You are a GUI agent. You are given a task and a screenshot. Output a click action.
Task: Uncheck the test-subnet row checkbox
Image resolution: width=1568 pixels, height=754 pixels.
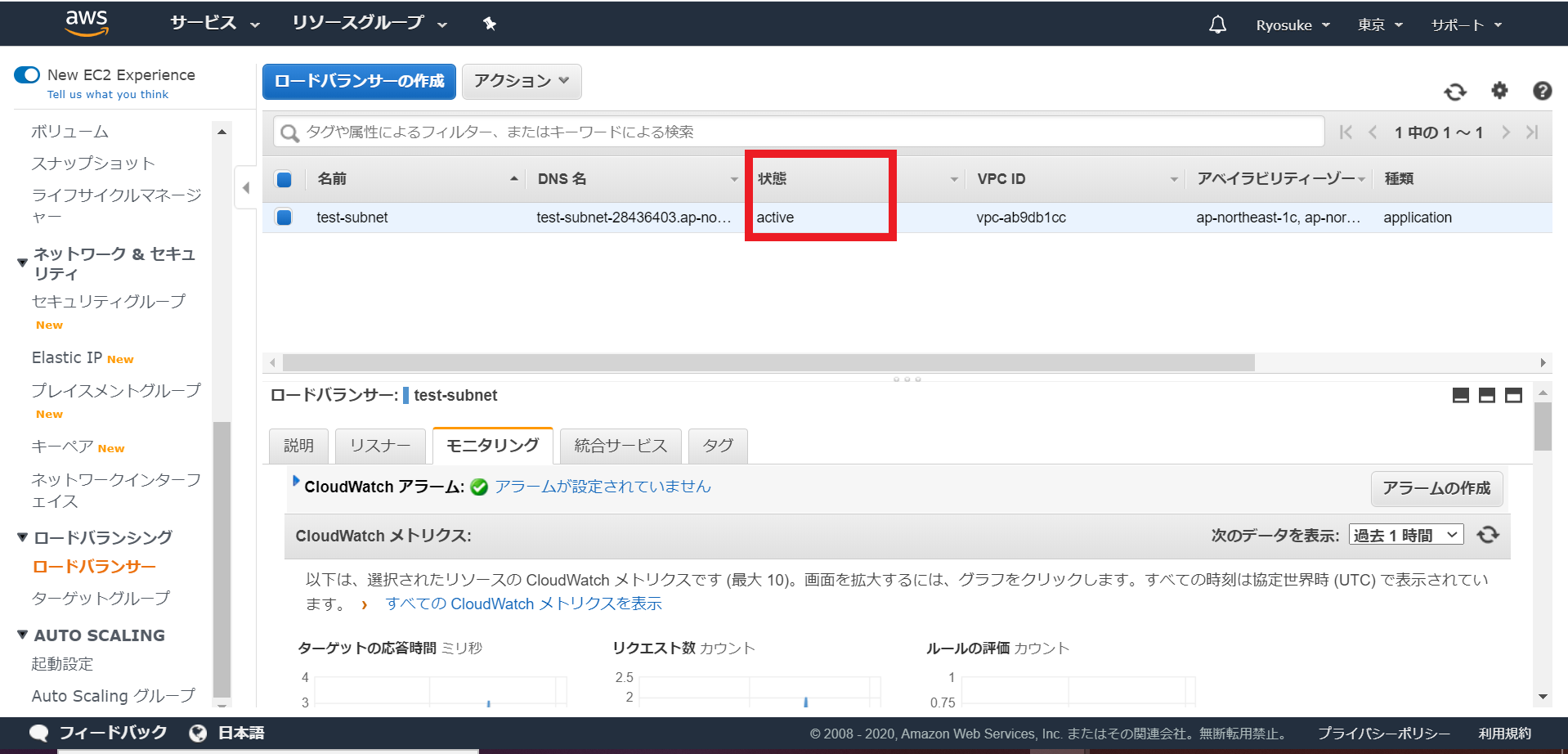point(284,218)
